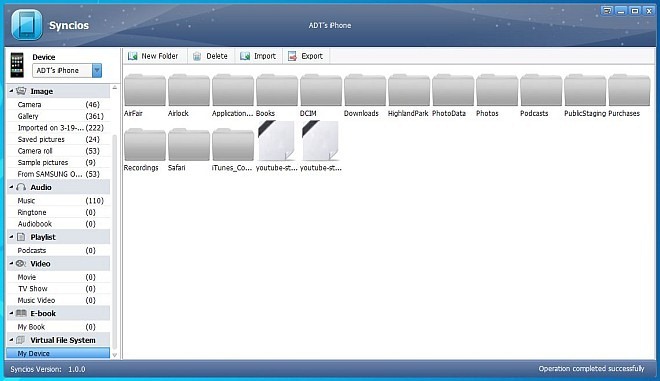Click the Video section camera icon
Screen dimensions: 660x381
point(21,264)
